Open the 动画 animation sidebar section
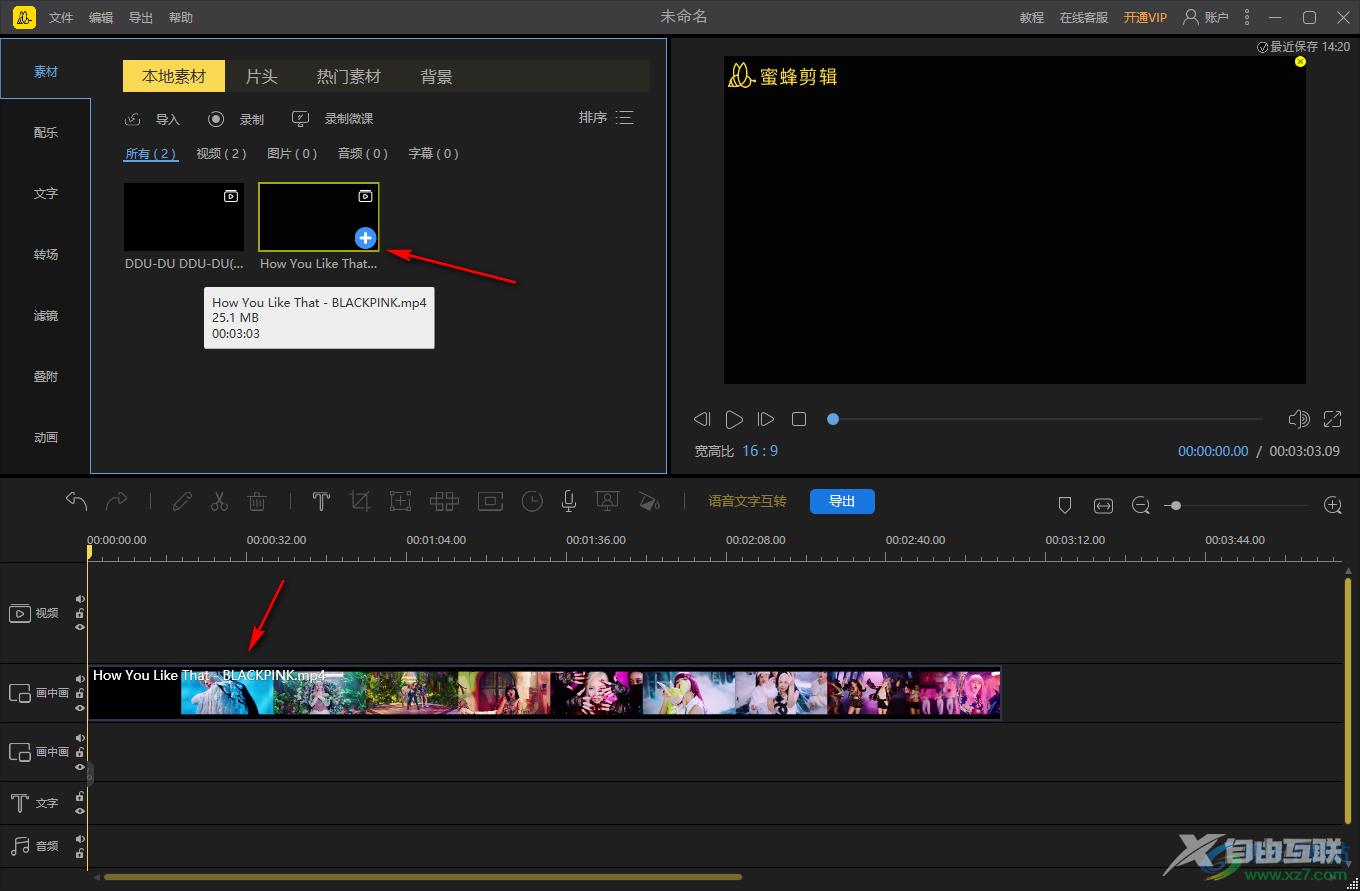The image size is (1360, 891). [x=46, y=438]
